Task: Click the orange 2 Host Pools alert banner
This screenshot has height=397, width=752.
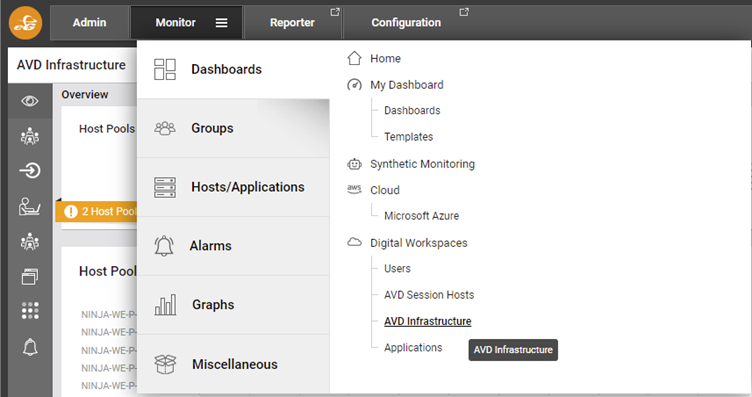Action: coord(96,211)
